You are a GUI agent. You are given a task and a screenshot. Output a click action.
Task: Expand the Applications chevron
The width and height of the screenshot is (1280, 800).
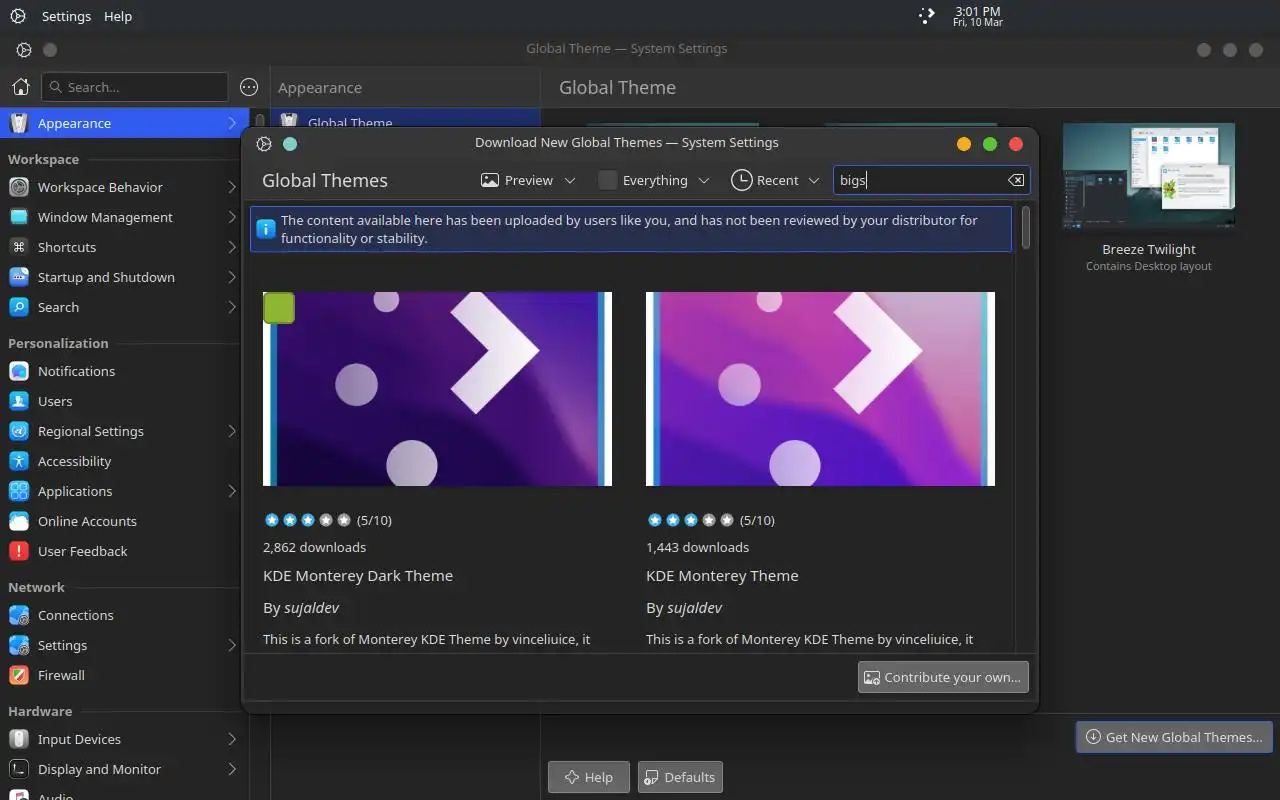(232, 491)
